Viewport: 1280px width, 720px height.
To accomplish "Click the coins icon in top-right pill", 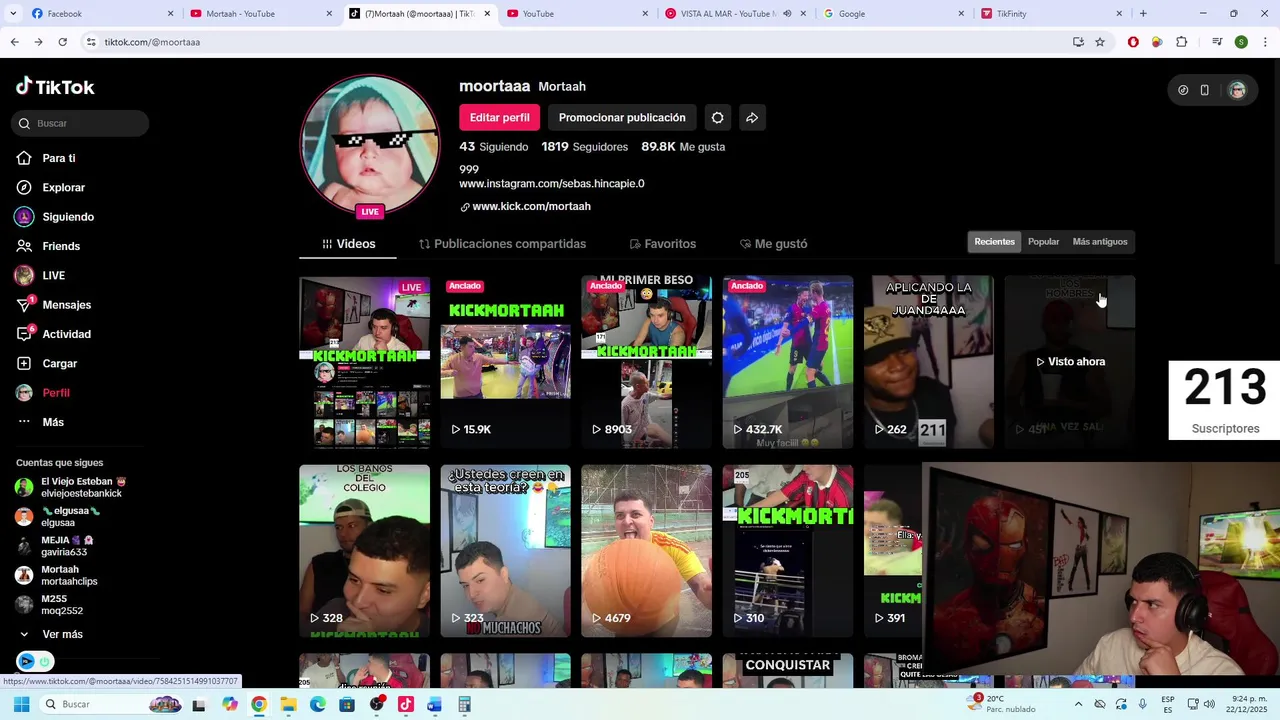I will tap(1183, 90).
